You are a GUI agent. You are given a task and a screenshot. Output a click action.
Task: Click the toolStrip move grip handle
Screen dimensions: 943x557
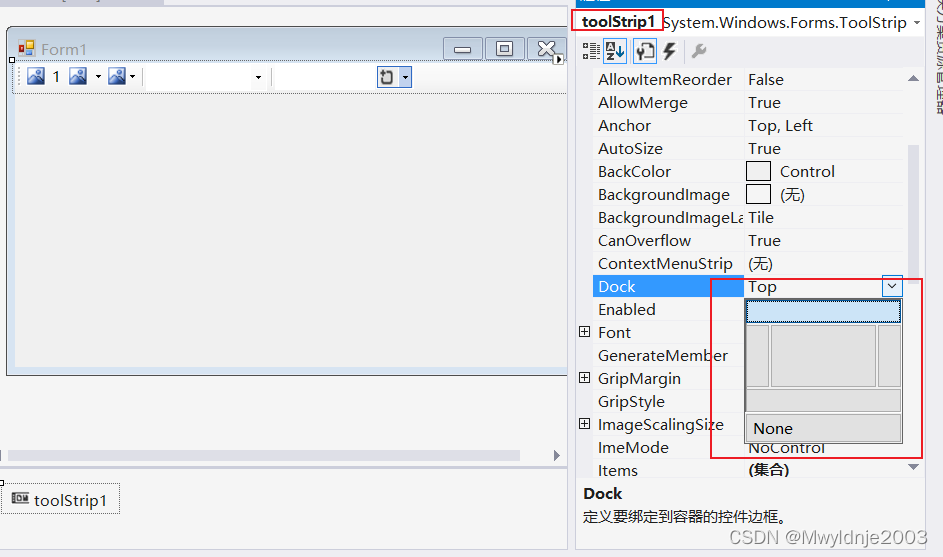click(19, 76)
